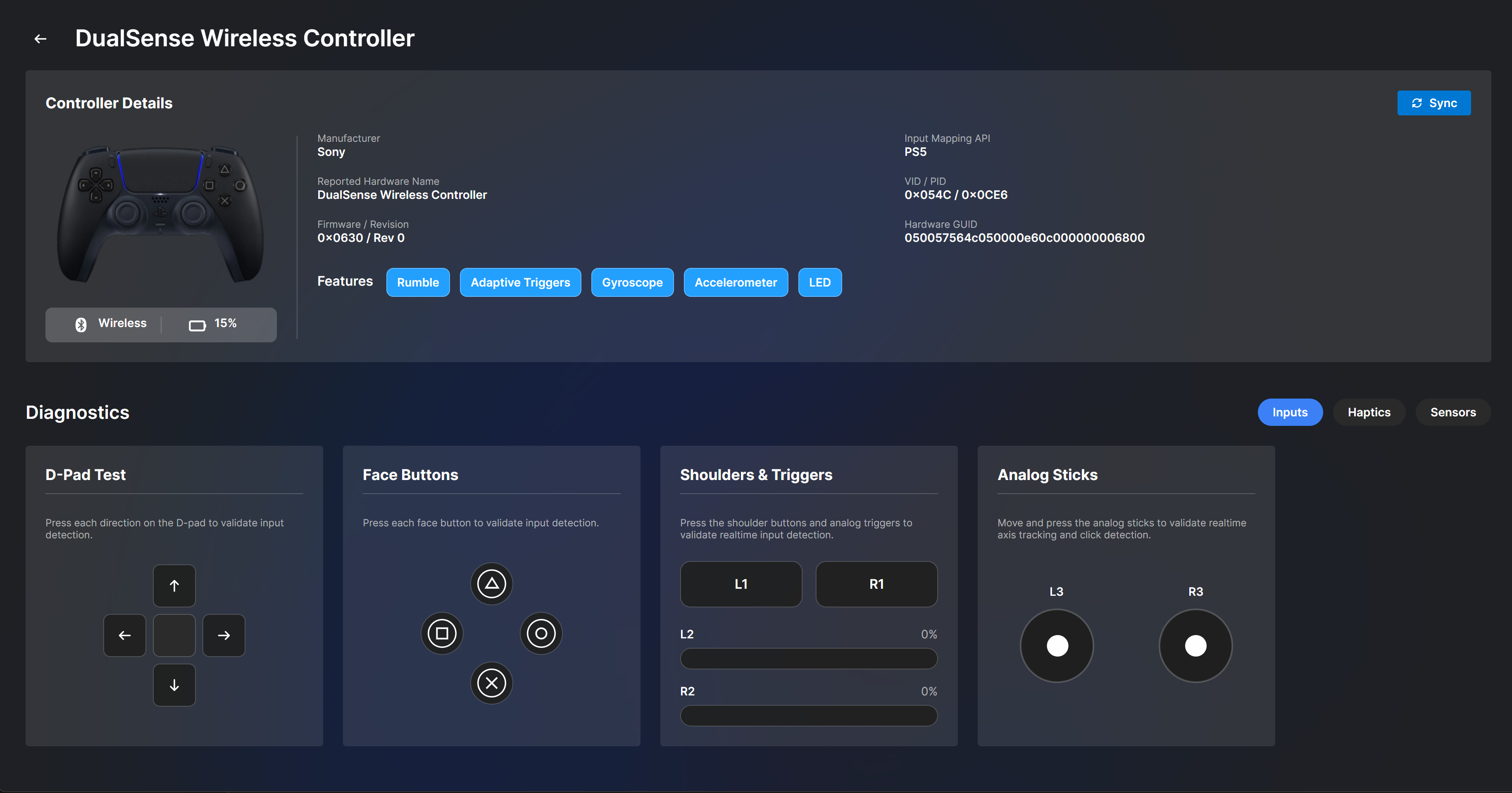Click the L2 0% percentage readout
Image resolution: width=1512 pixels, height=793 pixels.
click(929, 634)
